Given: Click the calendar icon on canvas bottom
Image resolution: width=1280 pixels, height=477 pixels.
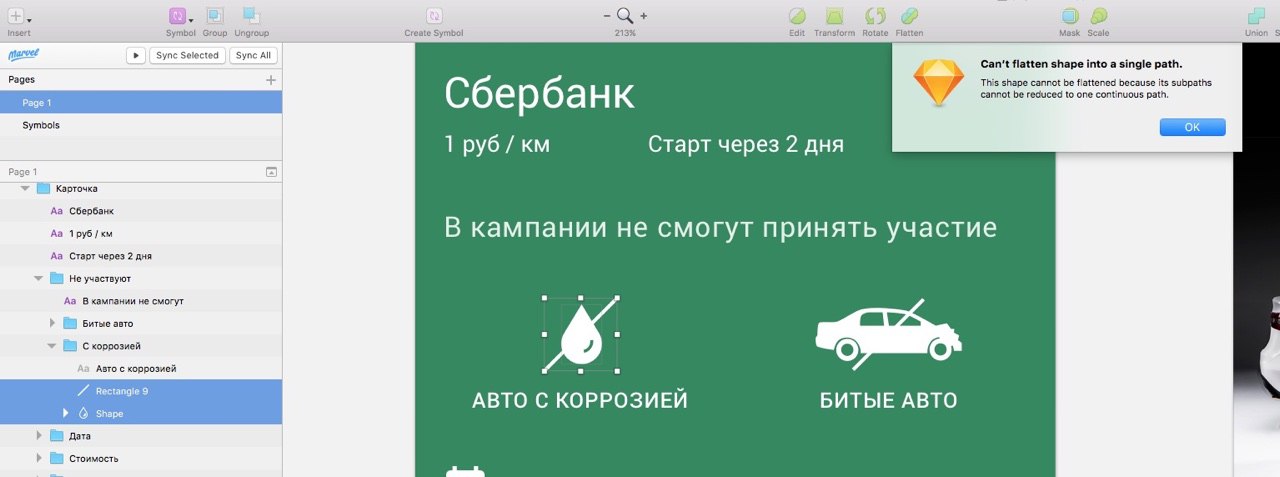Looking at the screenshot, I should pos(465,471).
